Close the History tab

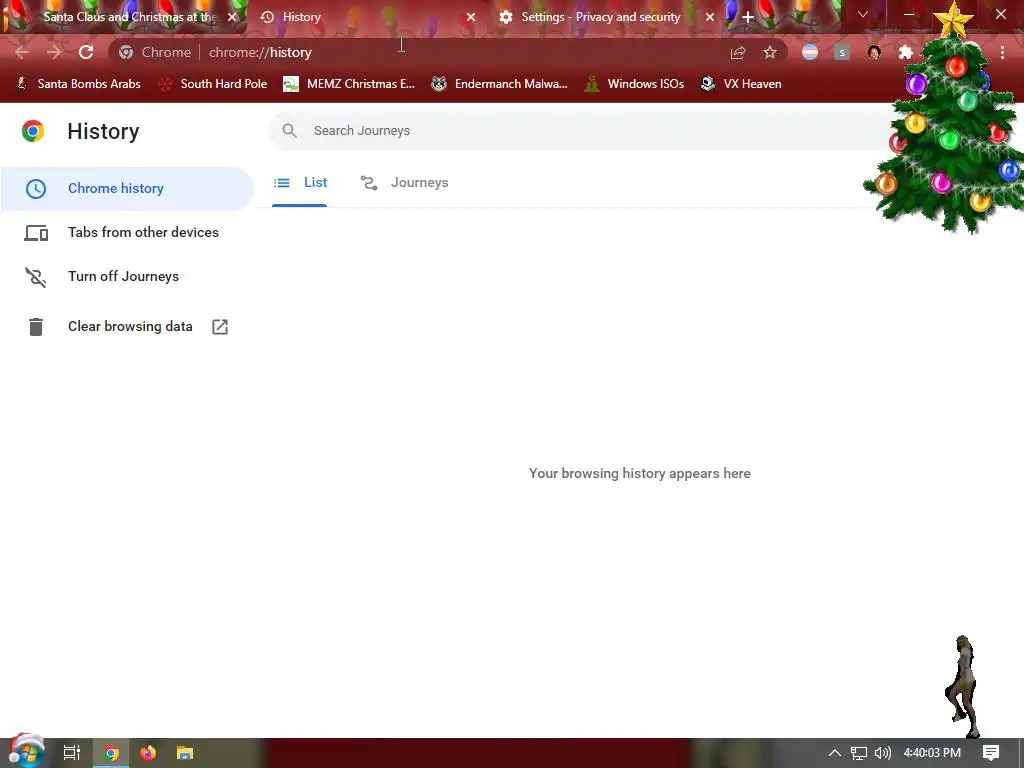(x=471, y=17)
